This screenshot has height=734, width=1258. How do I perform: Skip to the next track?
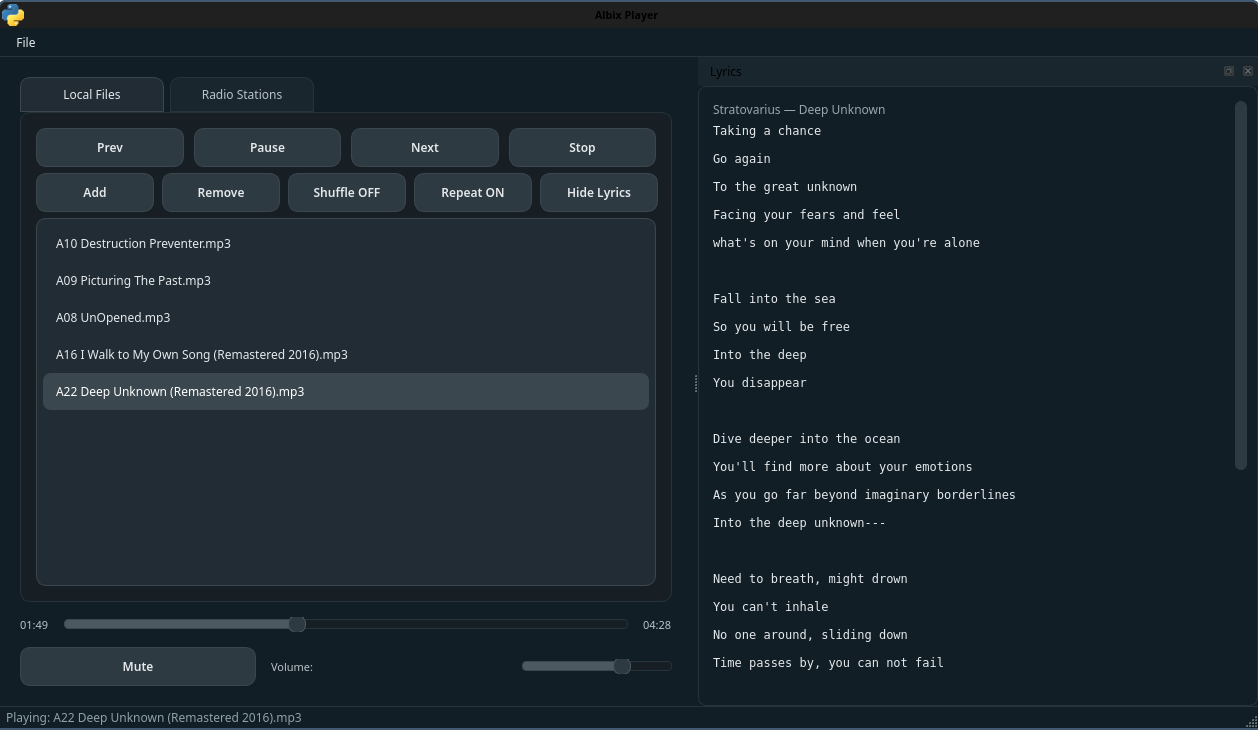click(424, 147)
